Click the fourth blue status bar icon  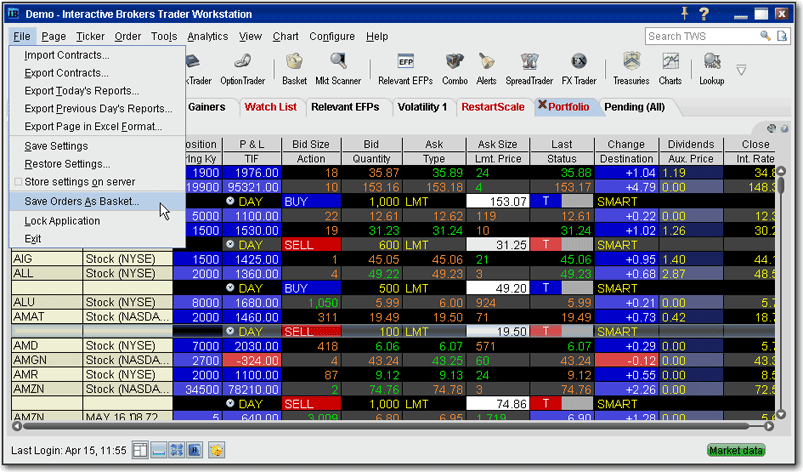(195, 450)
